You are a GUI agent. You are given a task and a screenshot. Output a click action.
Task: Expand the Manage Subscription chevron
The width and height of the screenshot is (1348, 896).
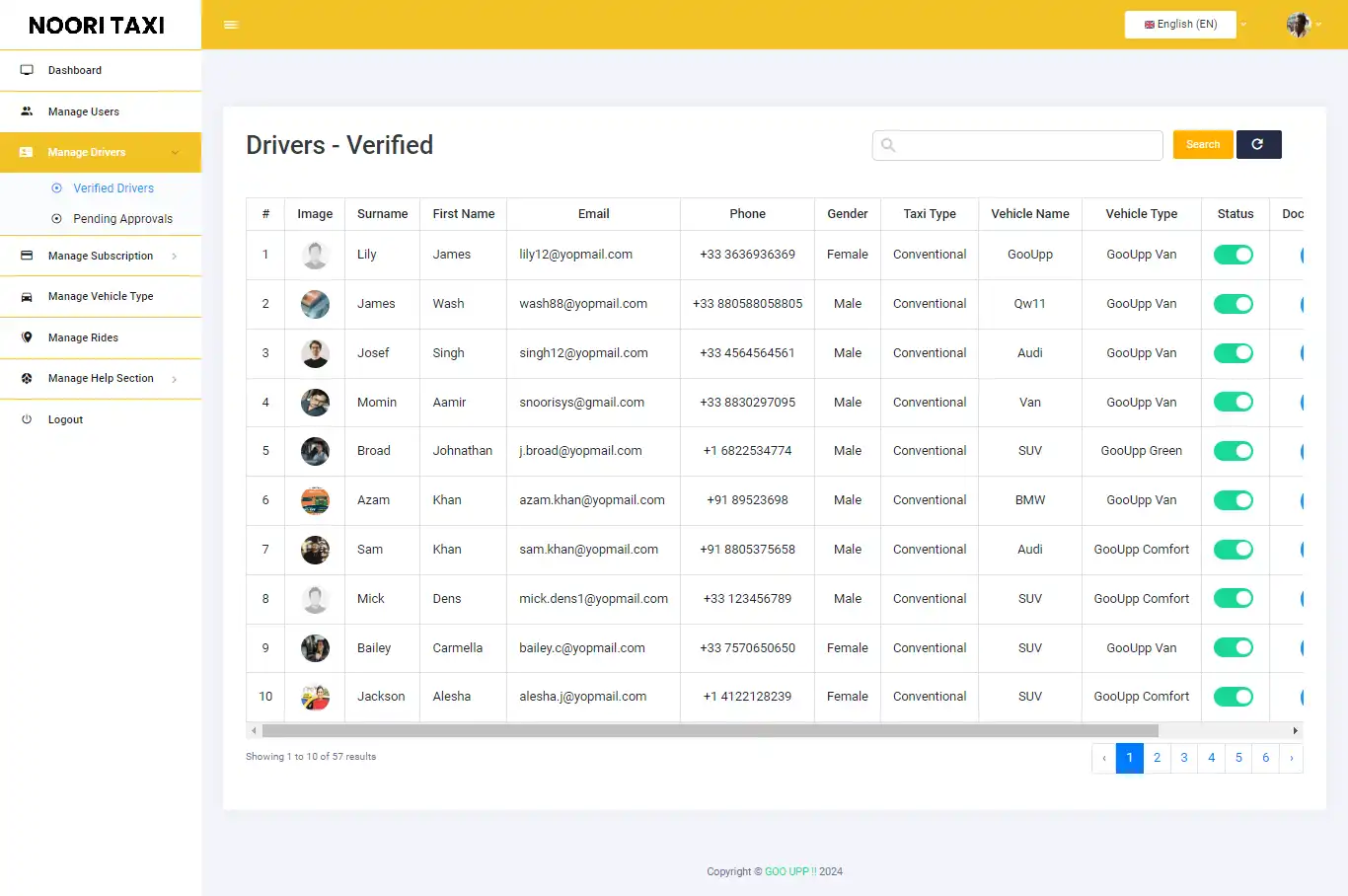[177, 256]
